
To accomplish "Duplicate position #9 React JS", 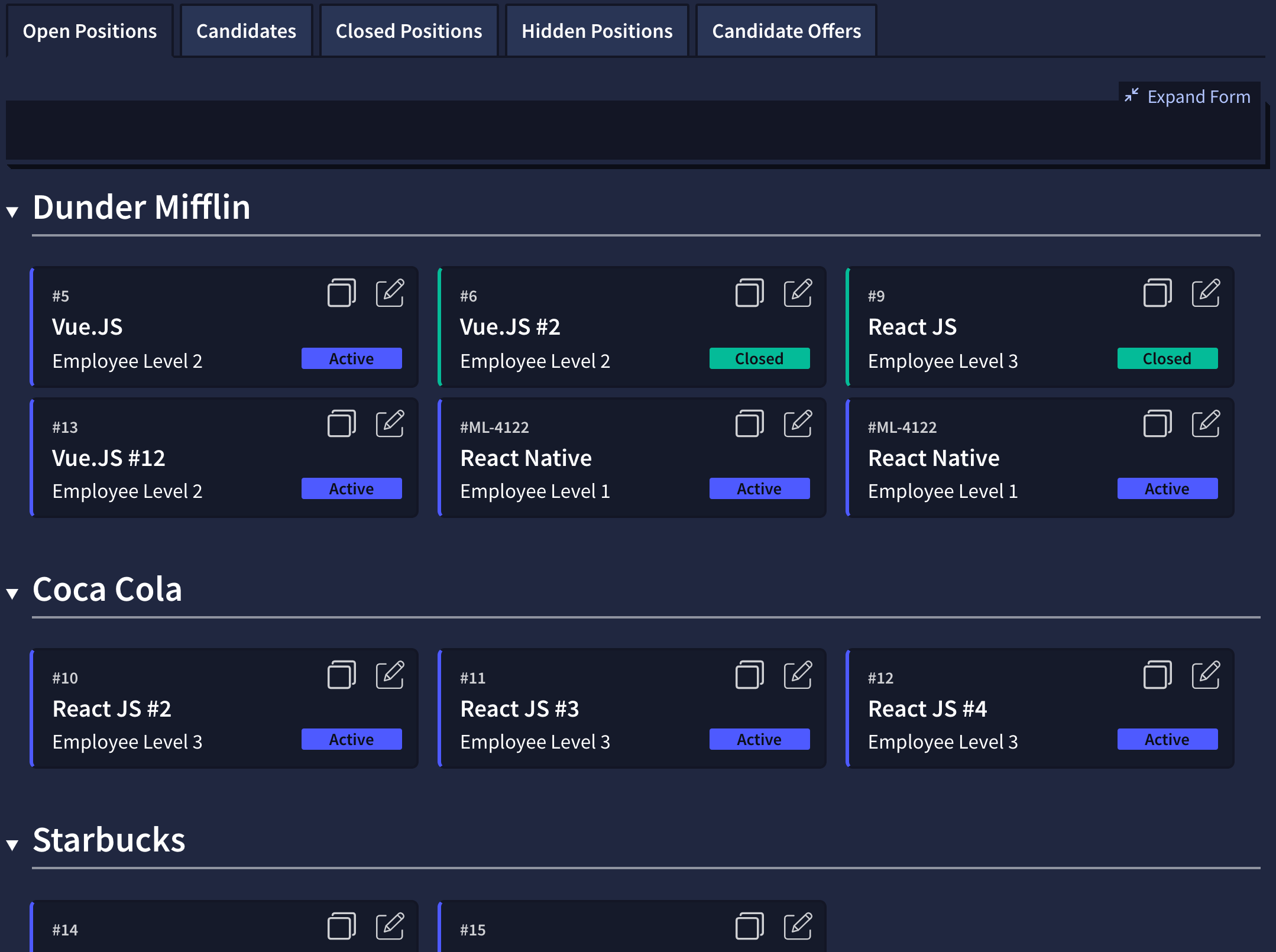I will pos(1158,293).
